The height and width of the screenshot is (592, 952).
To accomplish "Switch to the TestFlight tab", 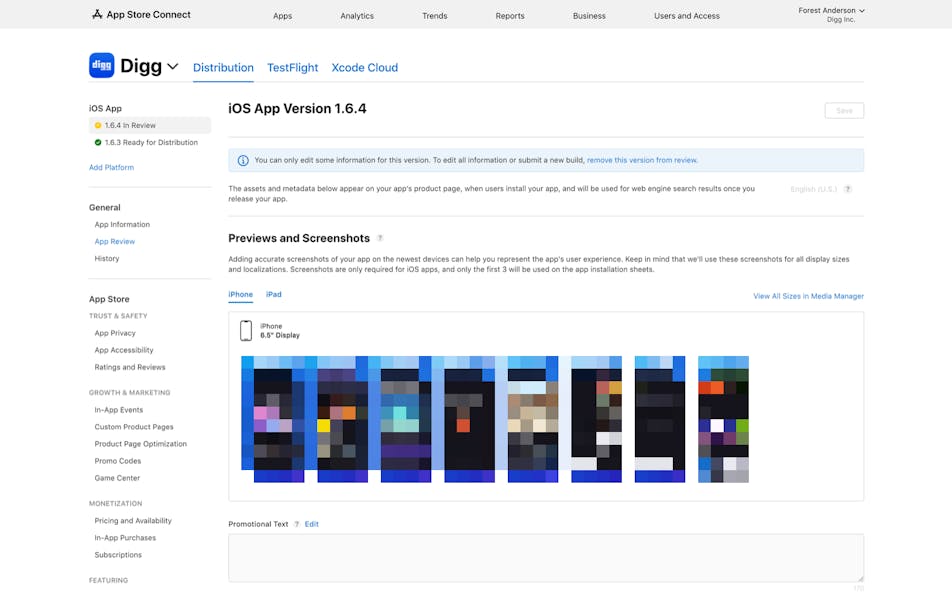I will click(292, 68).
